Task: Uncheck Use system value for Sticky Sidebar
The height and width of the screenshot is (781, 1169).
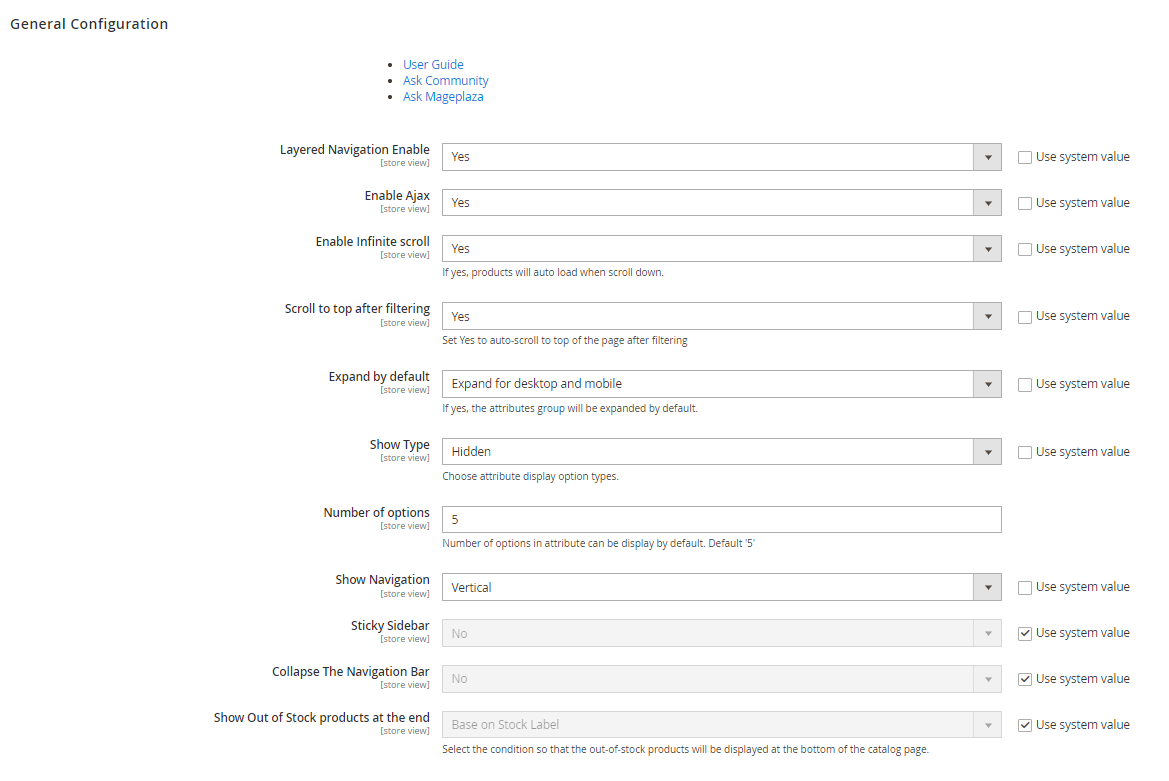Action: 1025,633
